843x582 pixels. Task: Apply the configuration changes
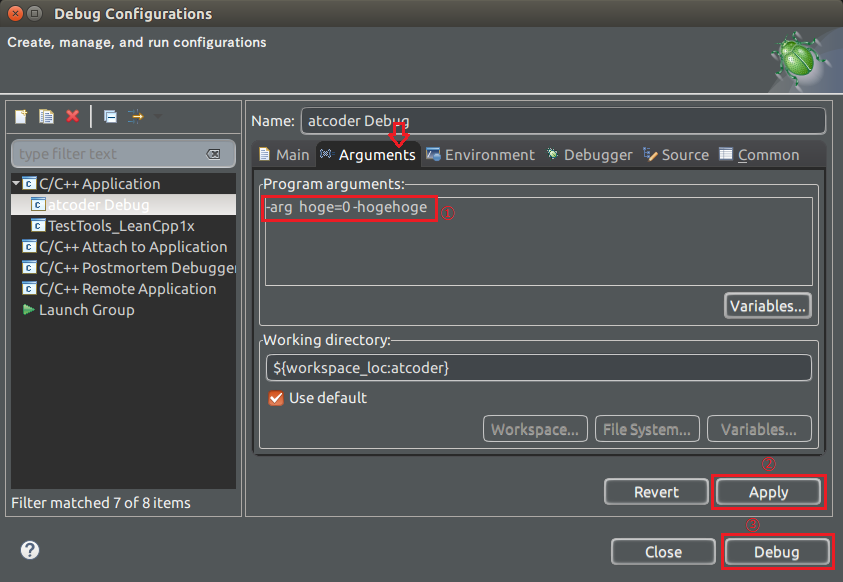point(768,491)
